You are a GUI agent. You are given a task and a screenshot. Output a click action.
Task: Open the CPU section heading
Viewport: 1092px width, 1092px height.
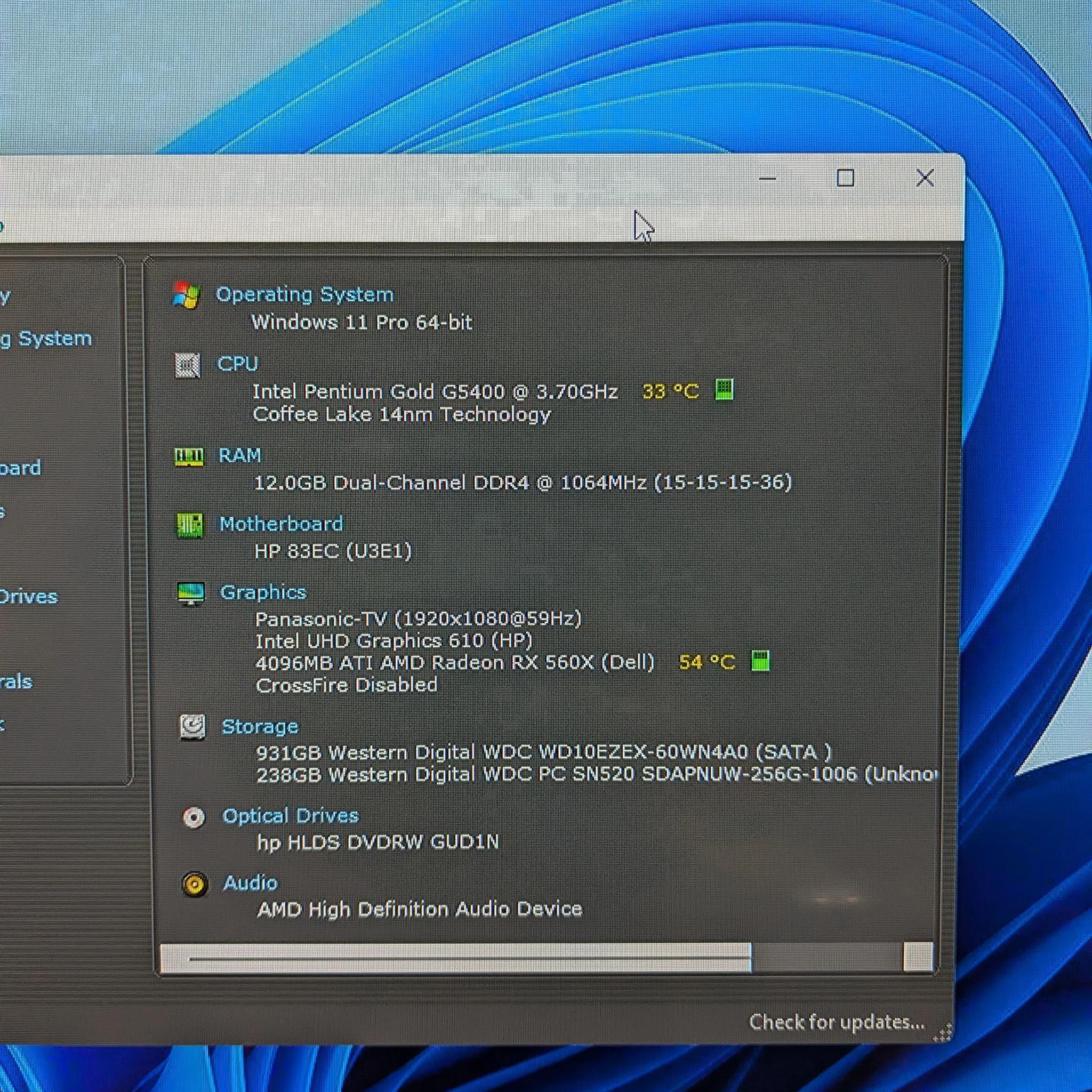click(237, 364)
